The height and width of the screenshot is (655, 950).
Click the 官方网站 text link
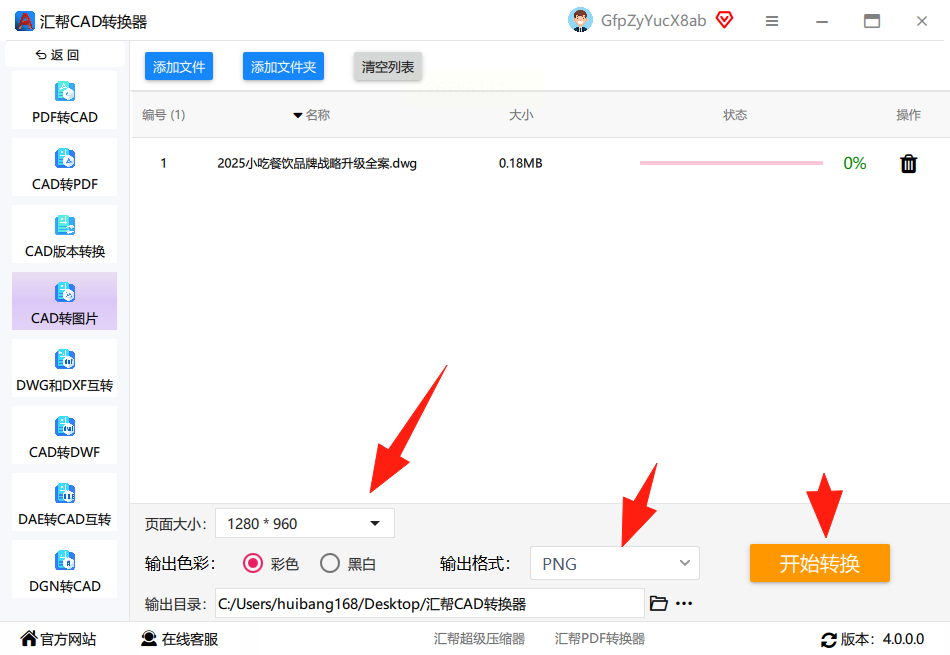pyautogui.click(x=68, y=639)
